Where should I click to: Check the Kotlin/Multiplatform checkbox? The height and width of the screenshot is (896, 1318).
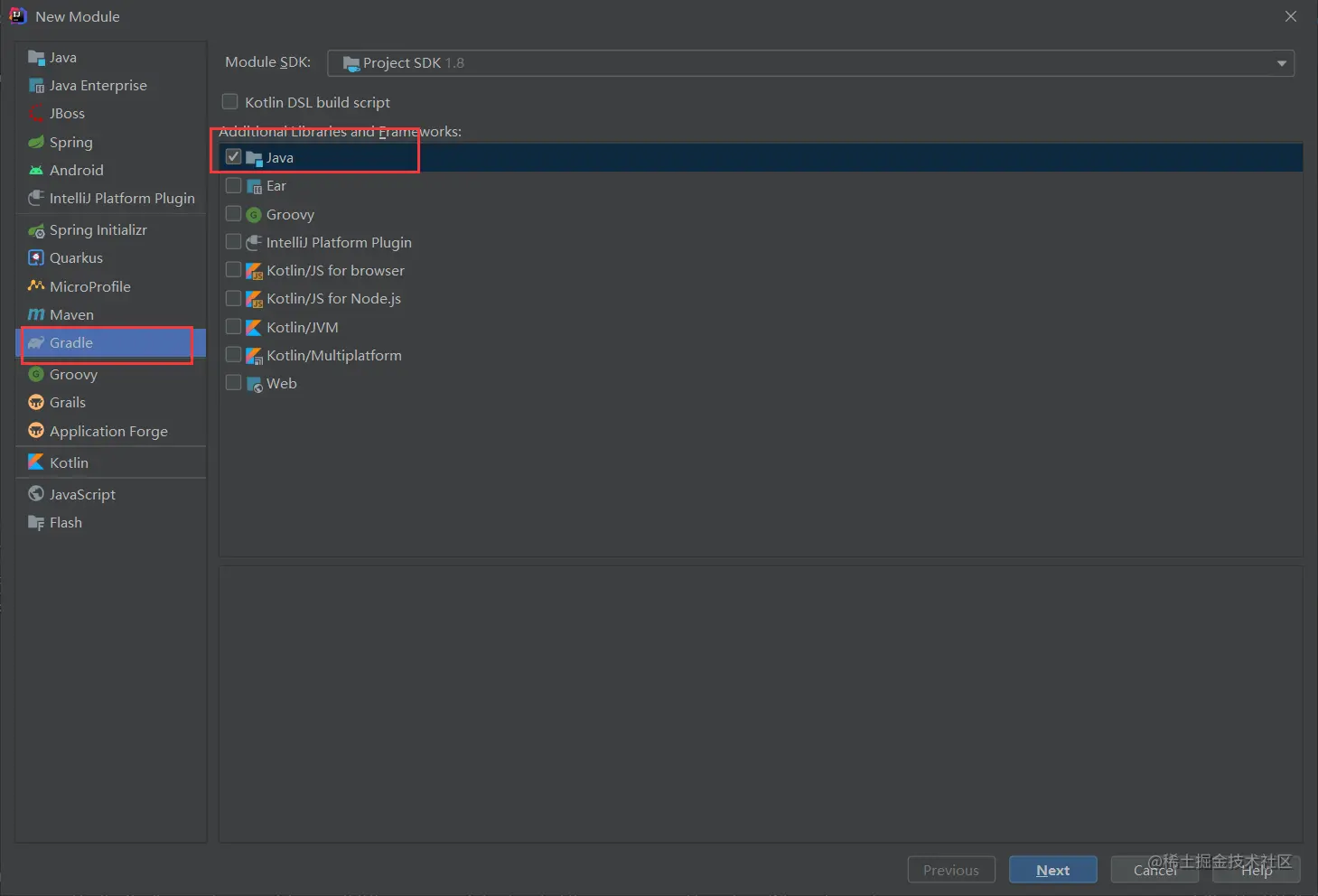(x=233, y=355)
